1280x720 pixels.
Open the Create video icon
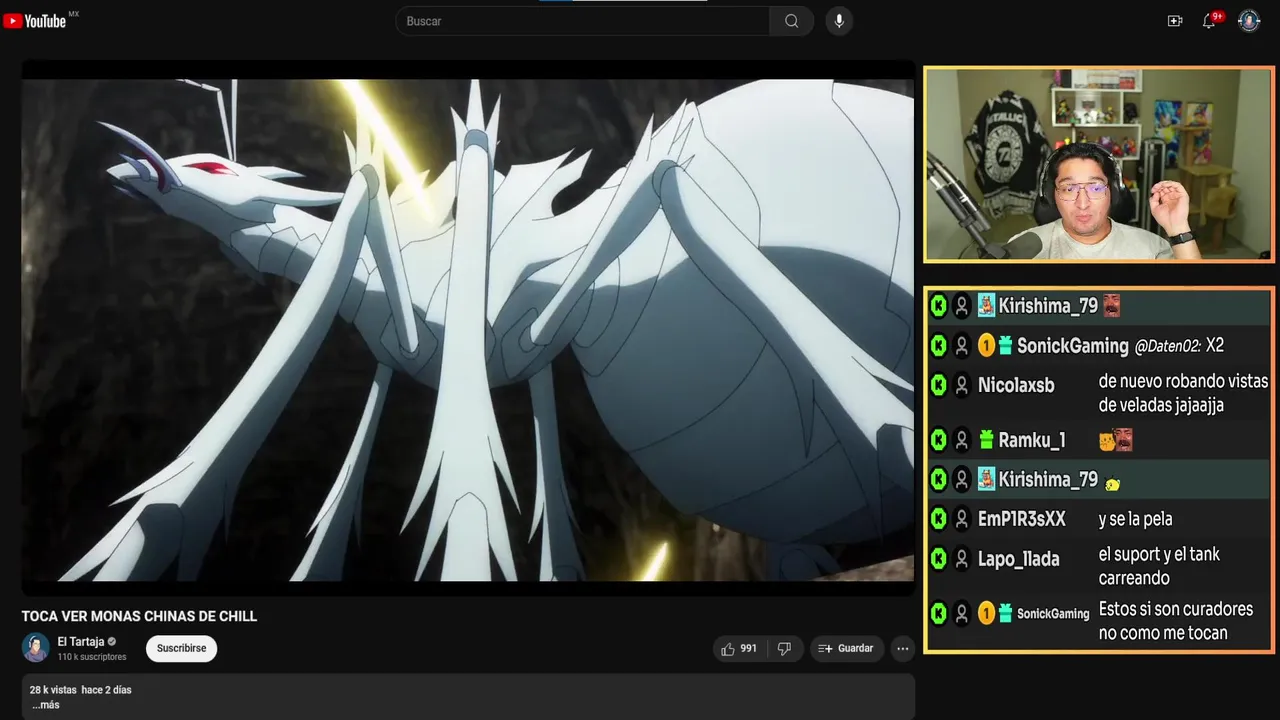coord(1175,21)
